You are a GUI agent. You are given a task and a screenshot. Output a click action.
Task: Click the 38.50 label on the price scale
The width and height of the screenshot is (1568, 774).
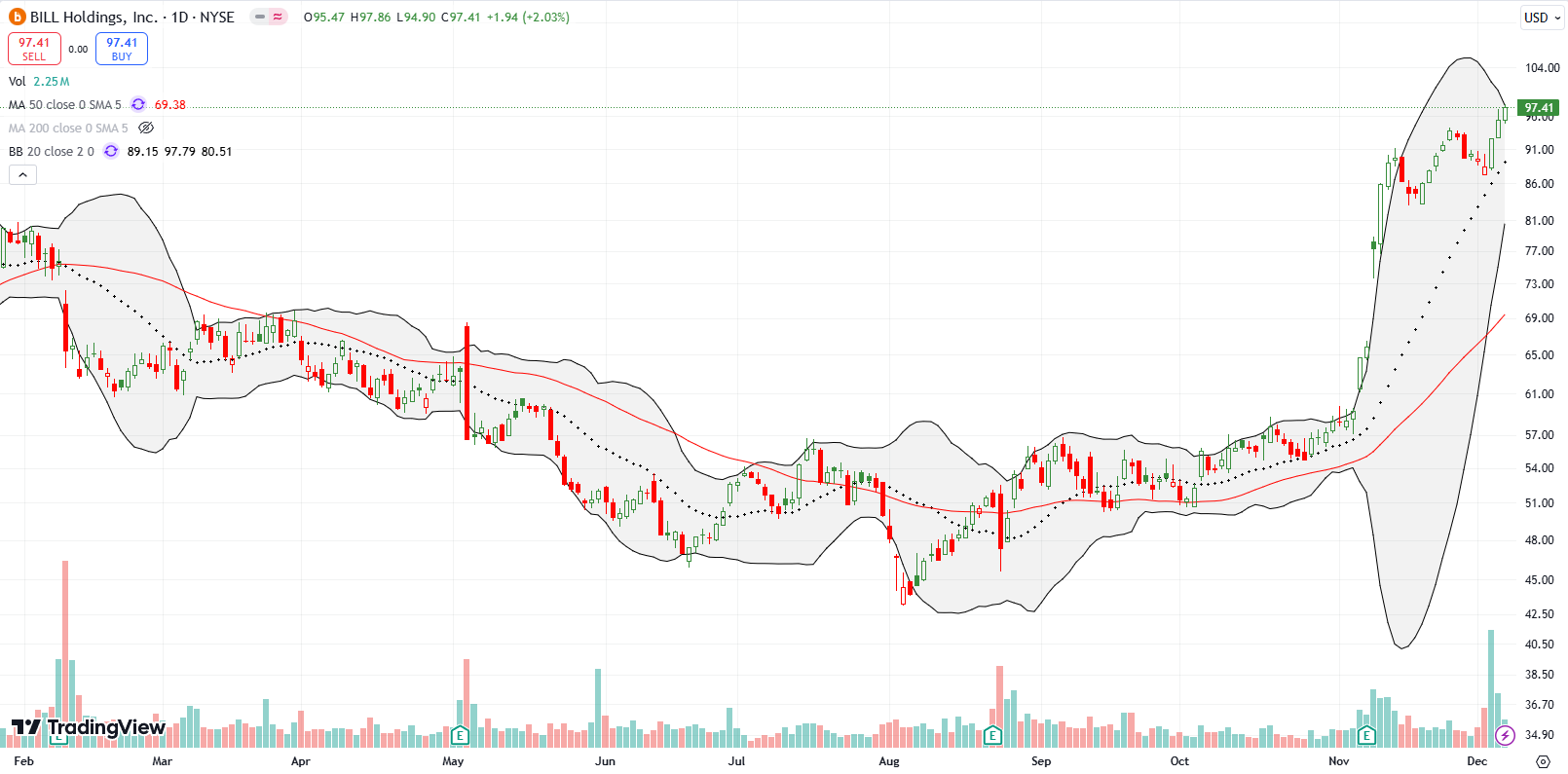[1540, 675]
